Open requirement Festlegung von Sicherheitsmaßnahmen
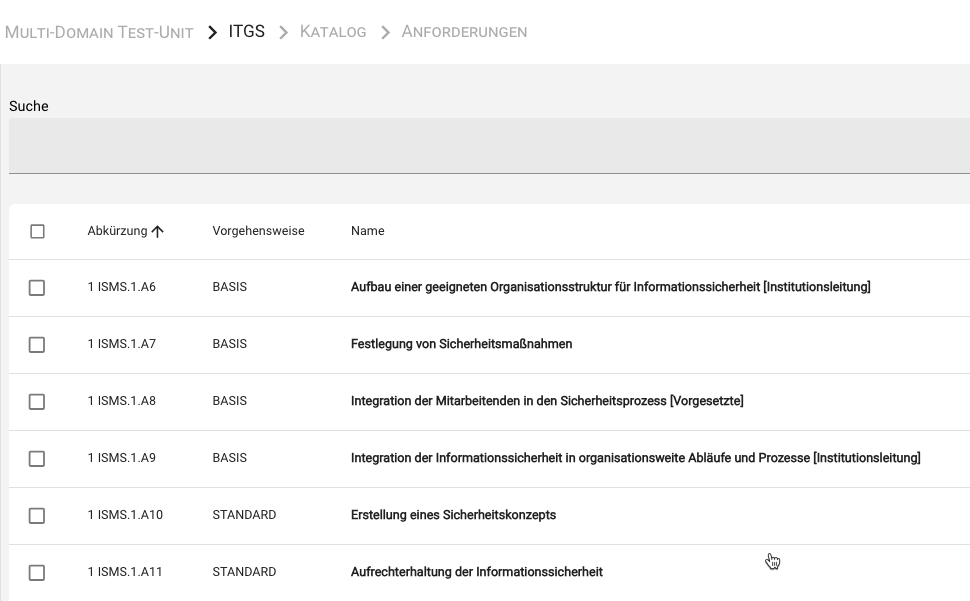970x601 pixels. pyautogui.click(x=461, y=344)
